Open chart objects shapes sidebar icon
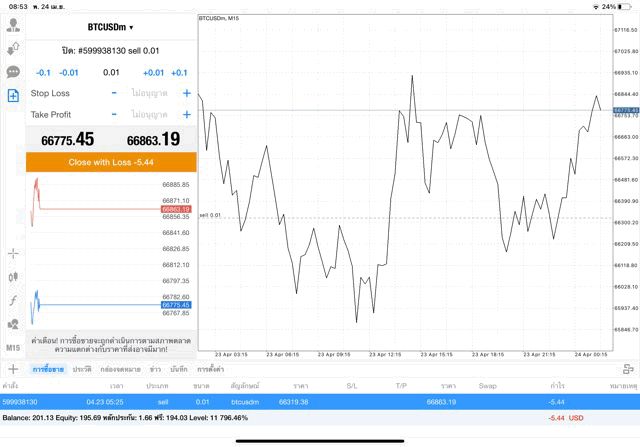Screen dimensions: 640x447 click(x=13, y=324)
